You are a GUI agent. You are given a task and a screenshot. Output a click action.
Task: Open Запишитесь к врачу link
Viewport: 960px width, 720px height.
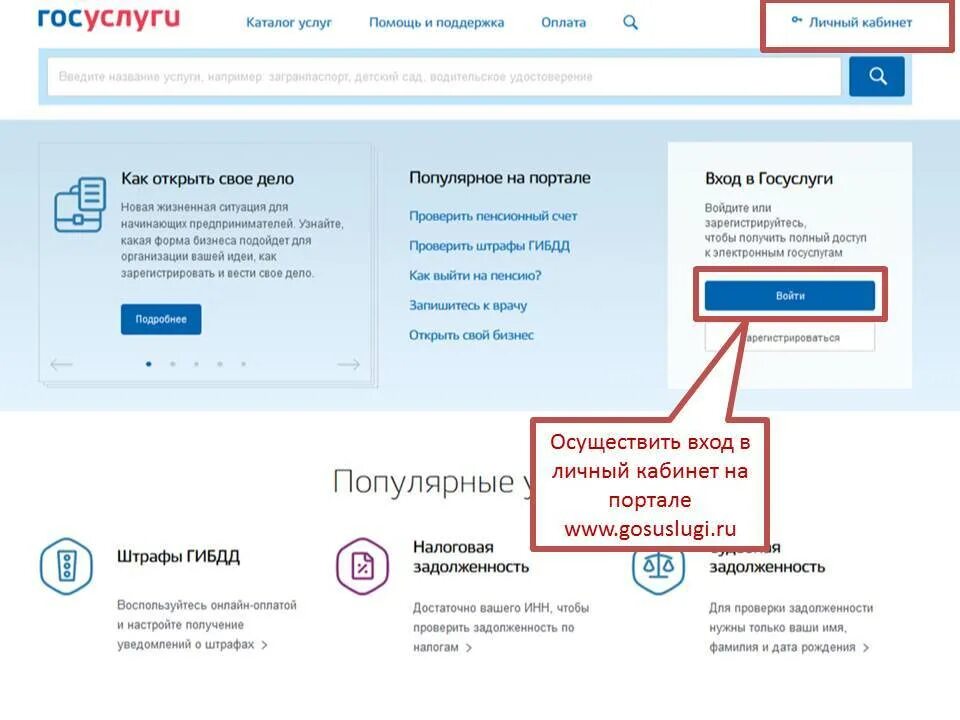click(x=468, y=305)
